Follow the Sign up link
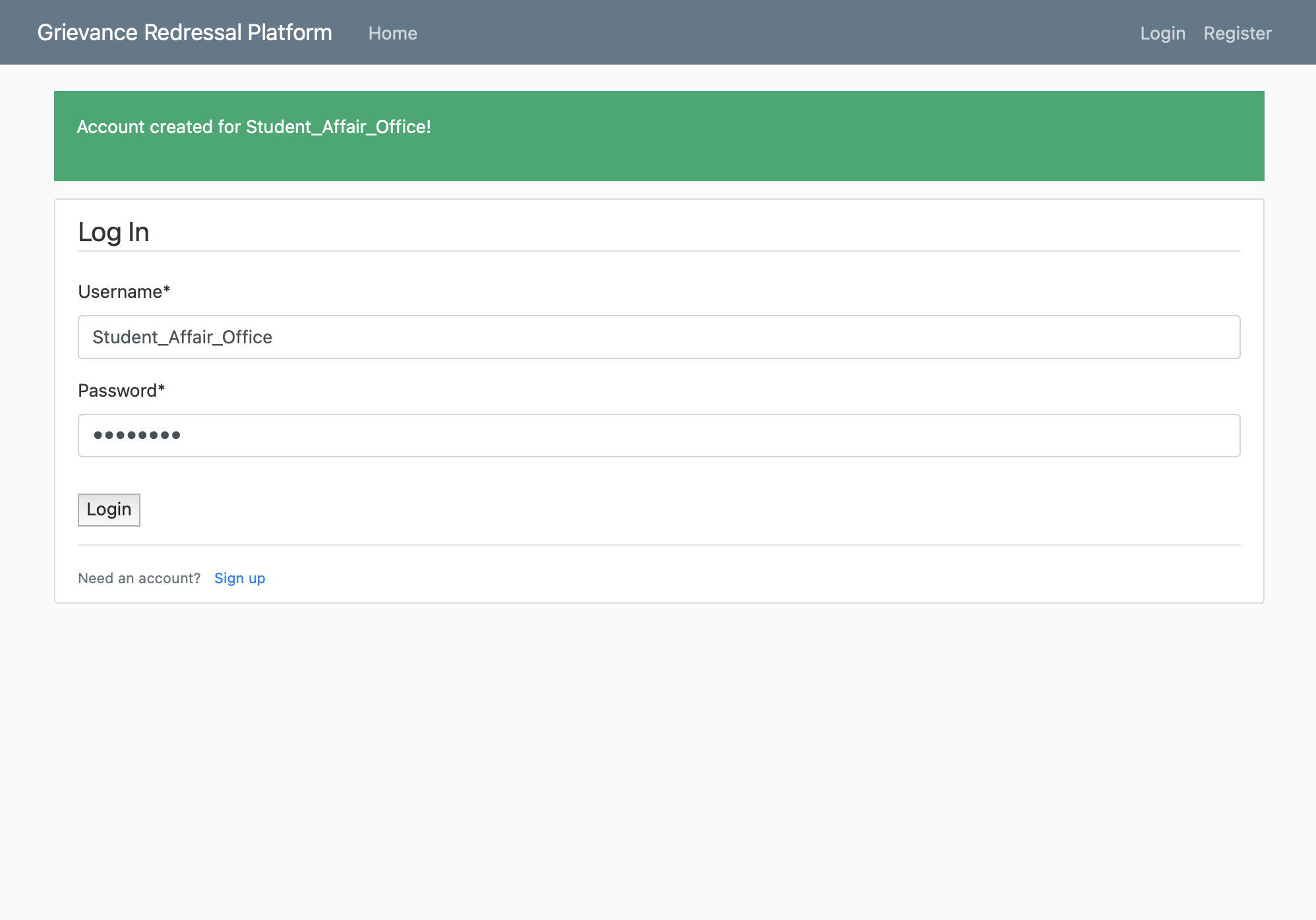Image resolution: width=1316 pixels, height=920 pixels. [x=239, y=578]
